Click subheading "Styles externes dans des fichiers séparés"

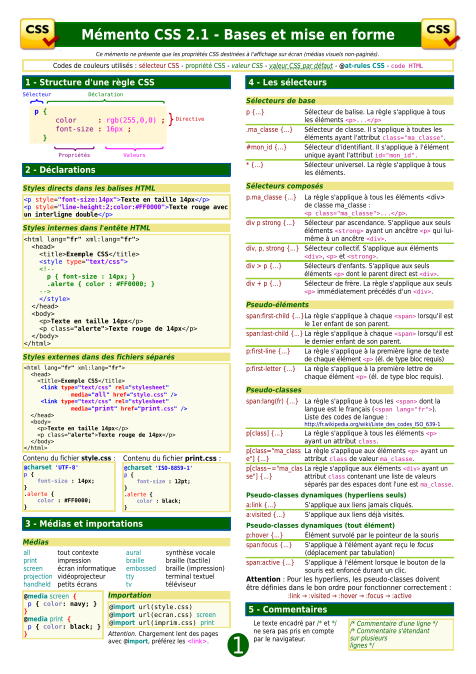[x=98, y=357]
